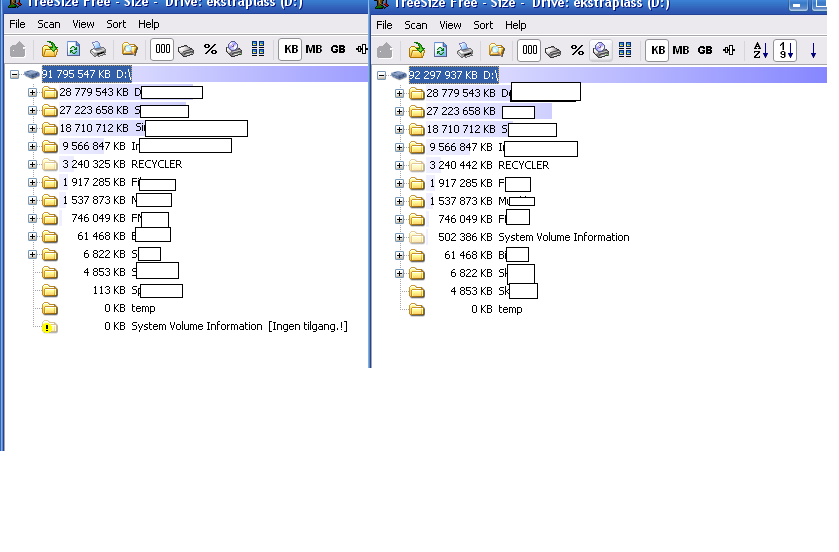Click the Scan folder icon in left window
The width and height of the screenshot is (839, 552).
point(49,49)
